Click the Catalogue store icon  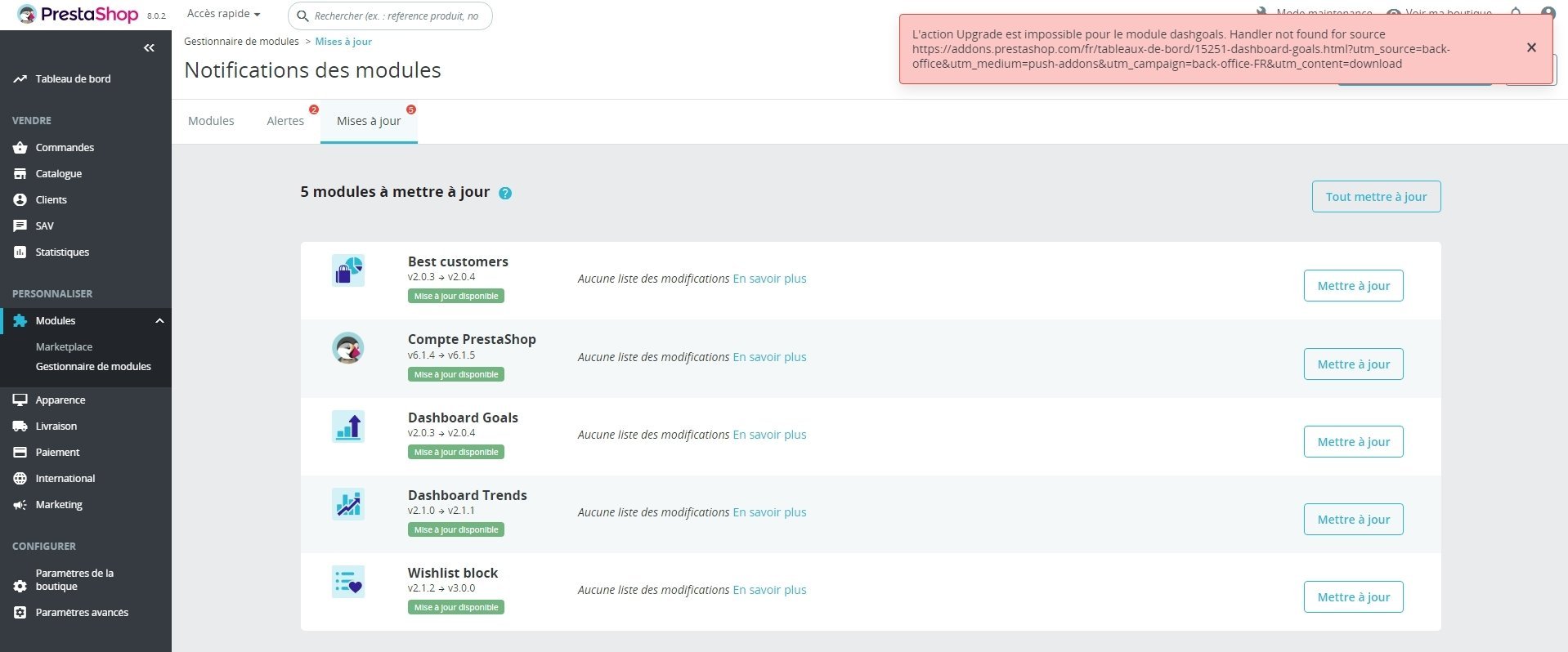20,174
